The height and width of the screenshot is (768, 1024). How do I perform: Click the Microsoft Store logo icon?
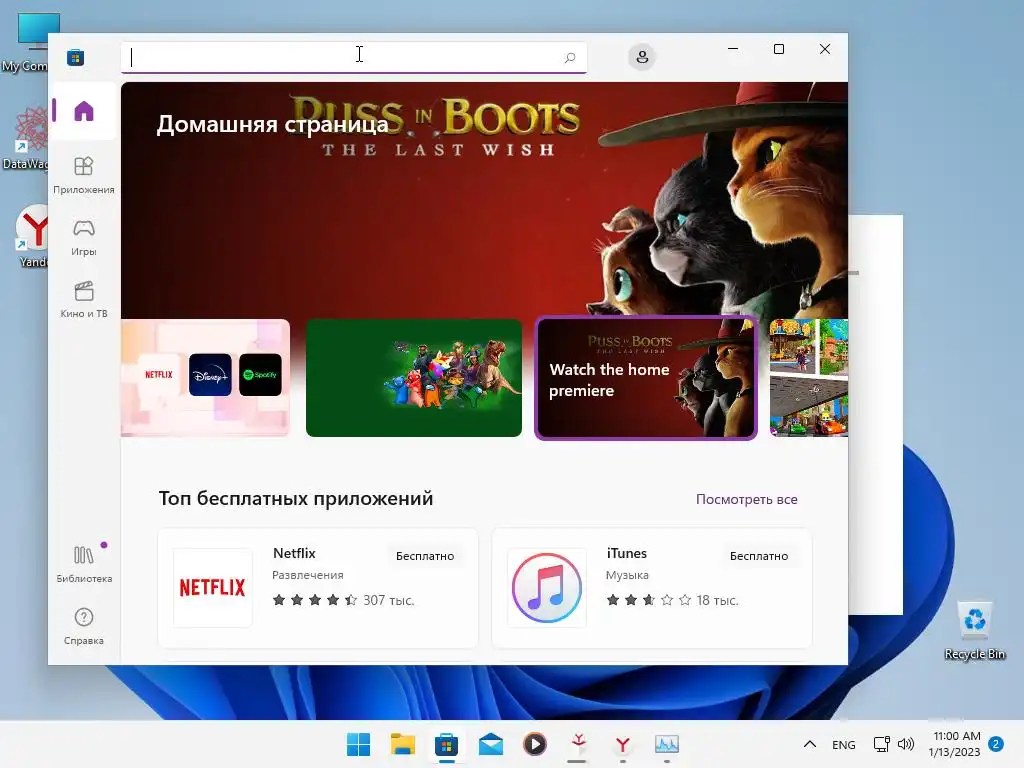point(75,57)
